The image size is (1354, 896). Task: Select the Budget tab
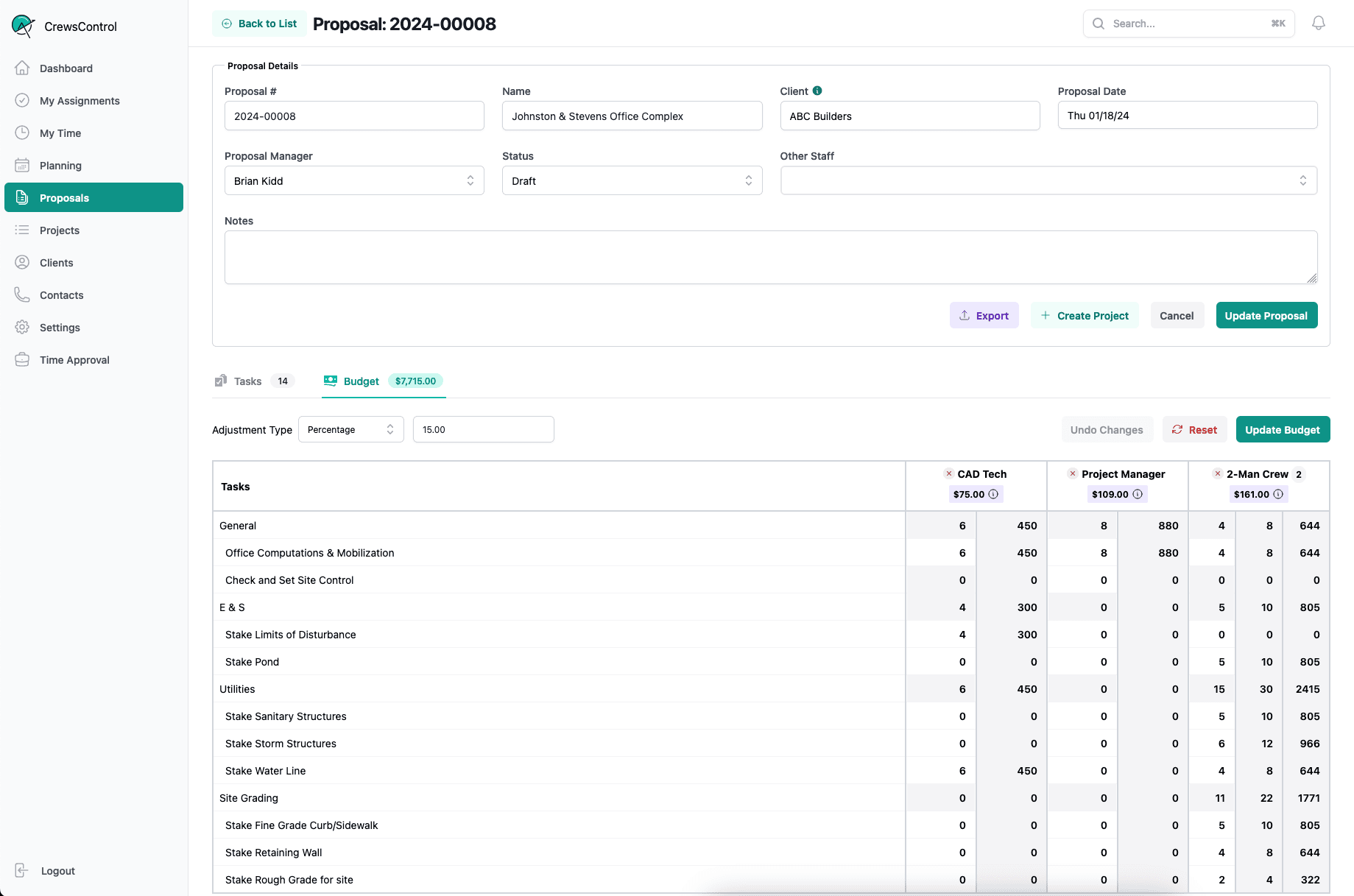361,381
